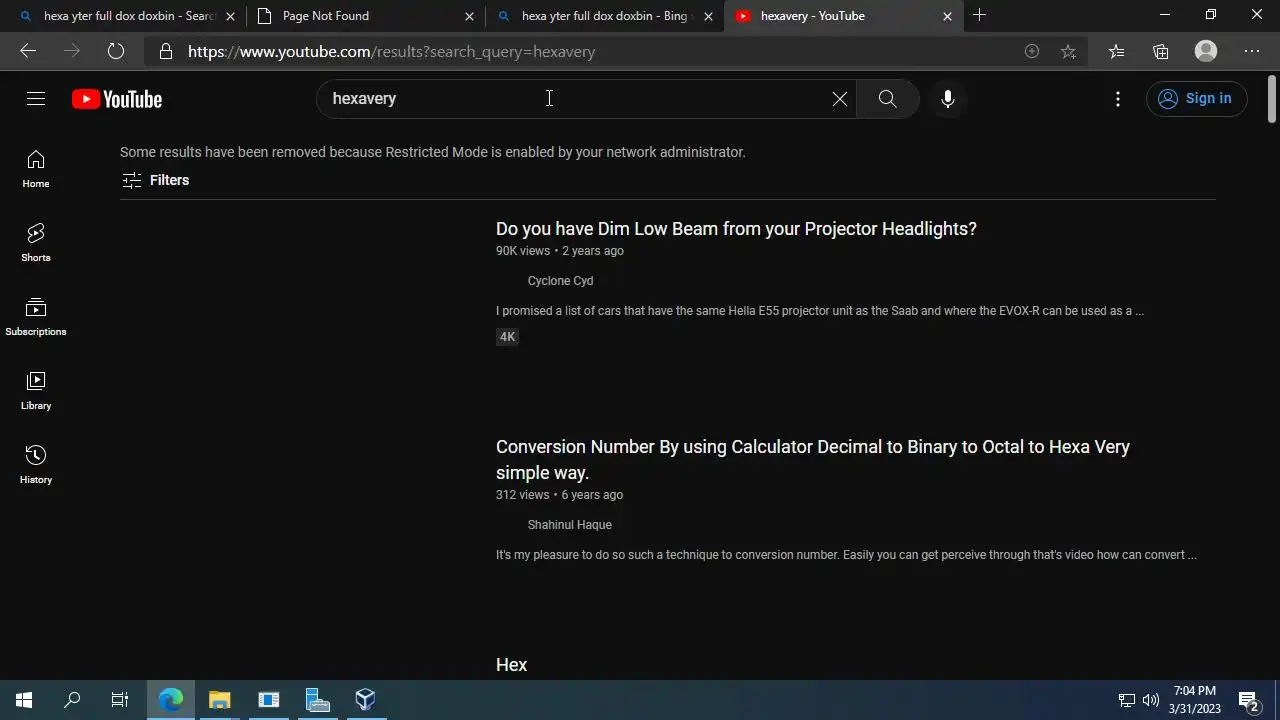Open the YouTube hamburger guide menu
This screenshot has width=1280, height=720.
click(x=36, y=98)
